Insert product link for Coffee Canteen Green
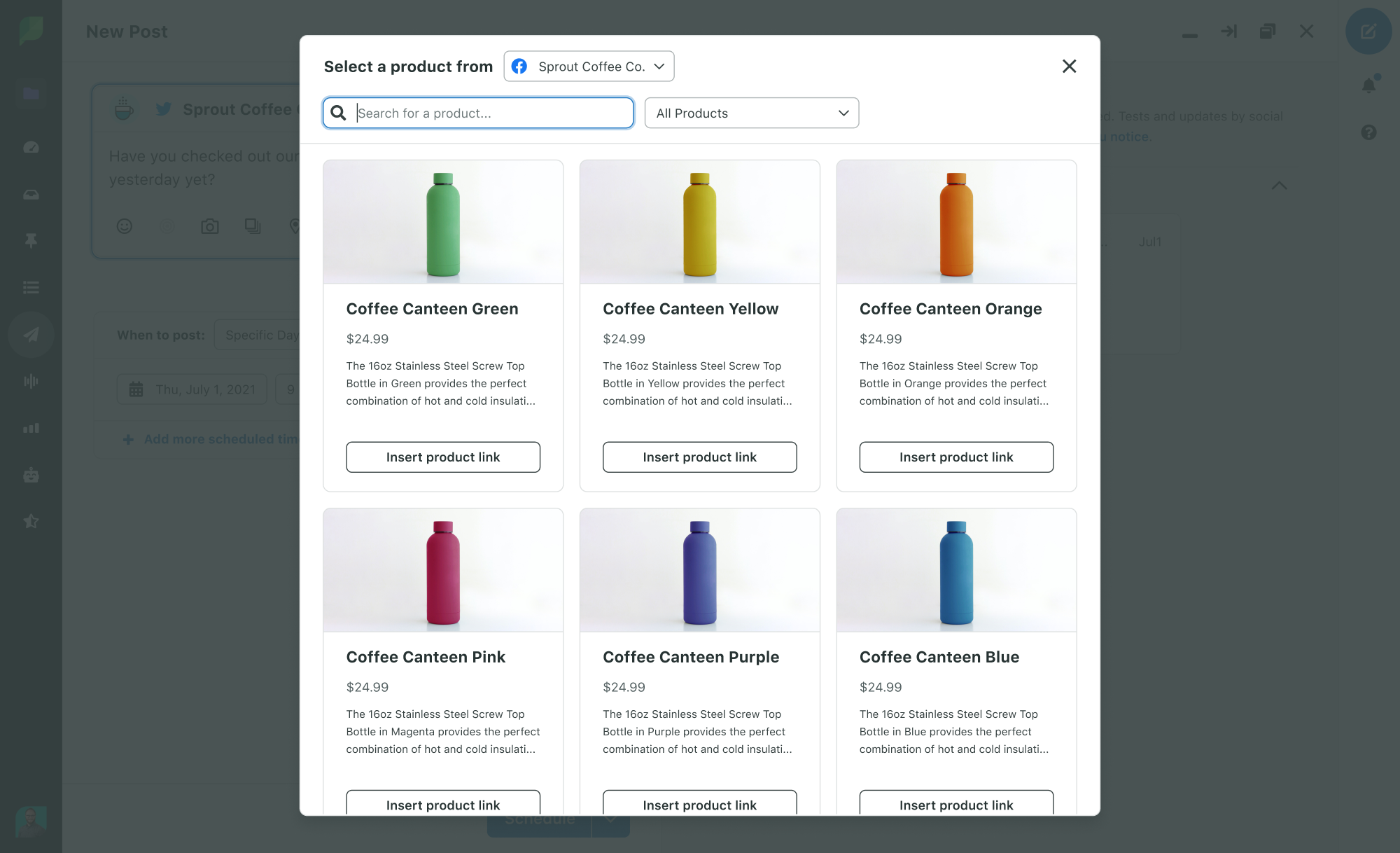Image resolution: width=1400 pixels, height=853 pixels. click(x=442, y=457)
